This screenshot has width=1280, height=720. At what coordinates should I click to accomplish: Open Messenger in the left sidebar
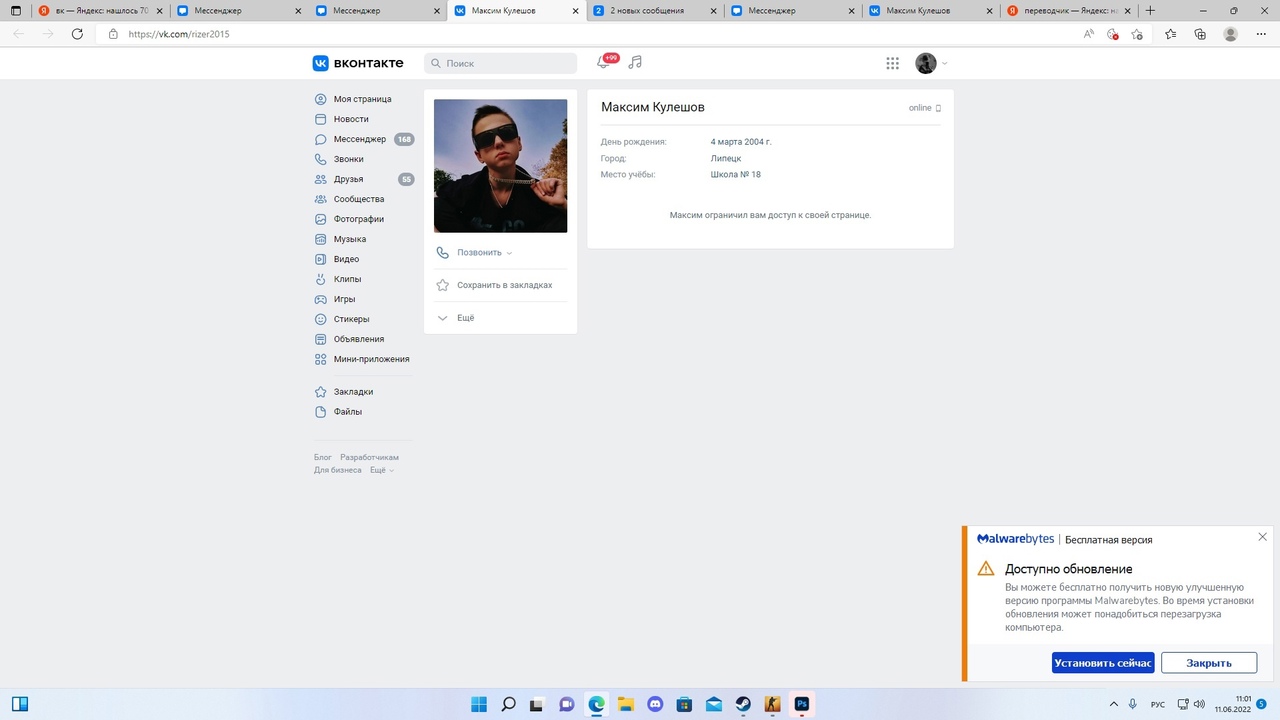359,139
